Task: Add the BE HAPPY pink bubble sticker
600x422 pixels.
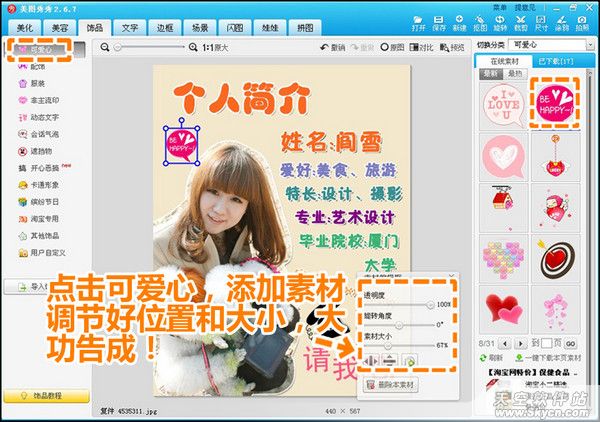Action: pos(555,103)
